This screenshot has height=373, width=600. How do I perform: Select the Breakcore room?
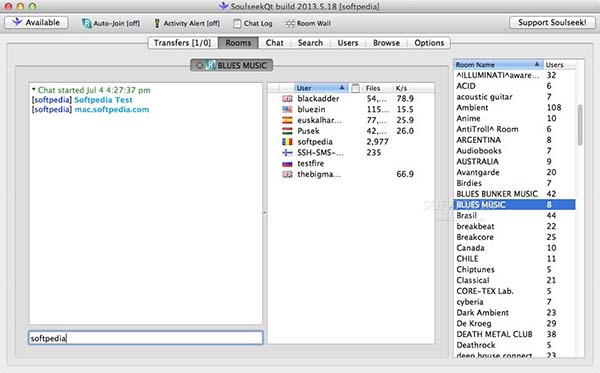pyautogui.click(x=514, y=237)
